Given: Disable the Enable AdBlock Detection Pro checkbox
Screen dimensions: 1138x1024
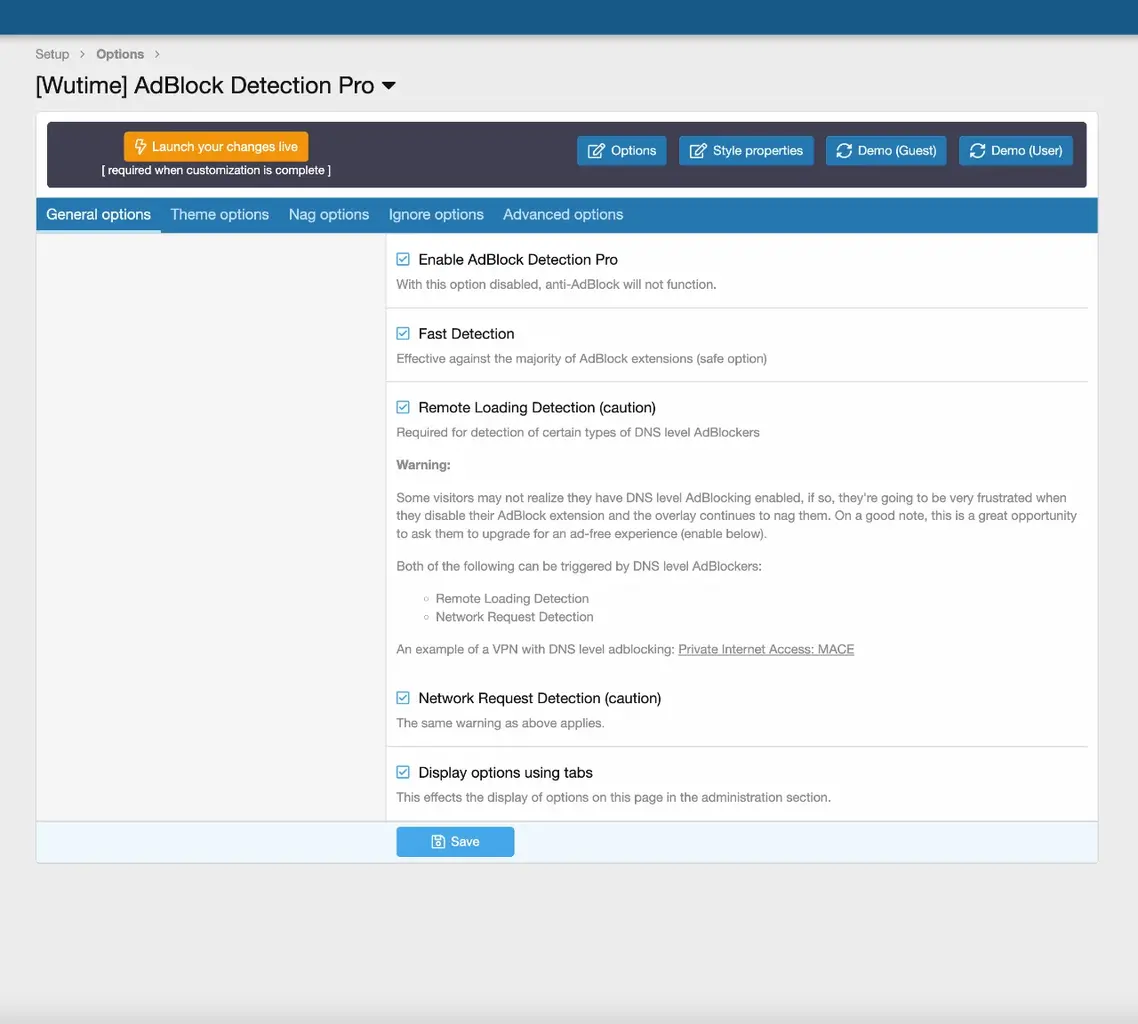Looking at the screenshot, I should point(403,259).
